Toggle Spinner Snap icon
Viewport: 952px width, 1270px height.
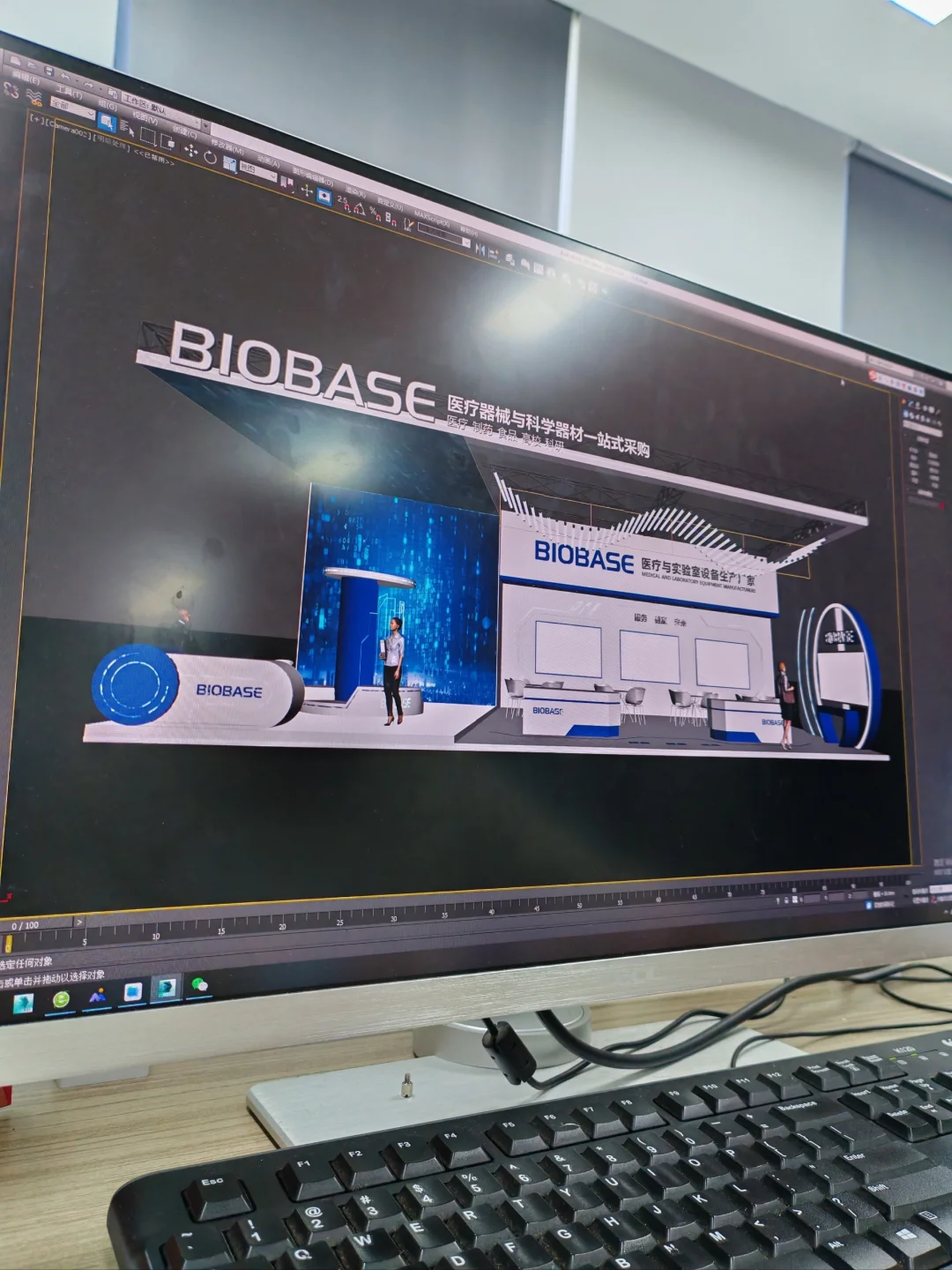(390, 218)
